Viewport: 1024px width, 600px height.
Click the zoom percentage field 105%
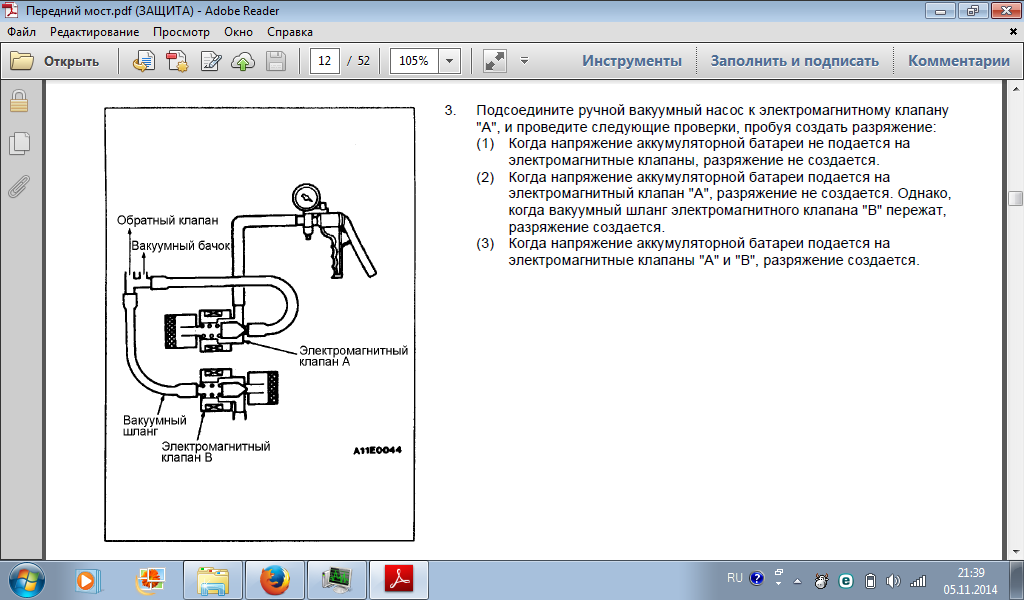tap(414, 61)
